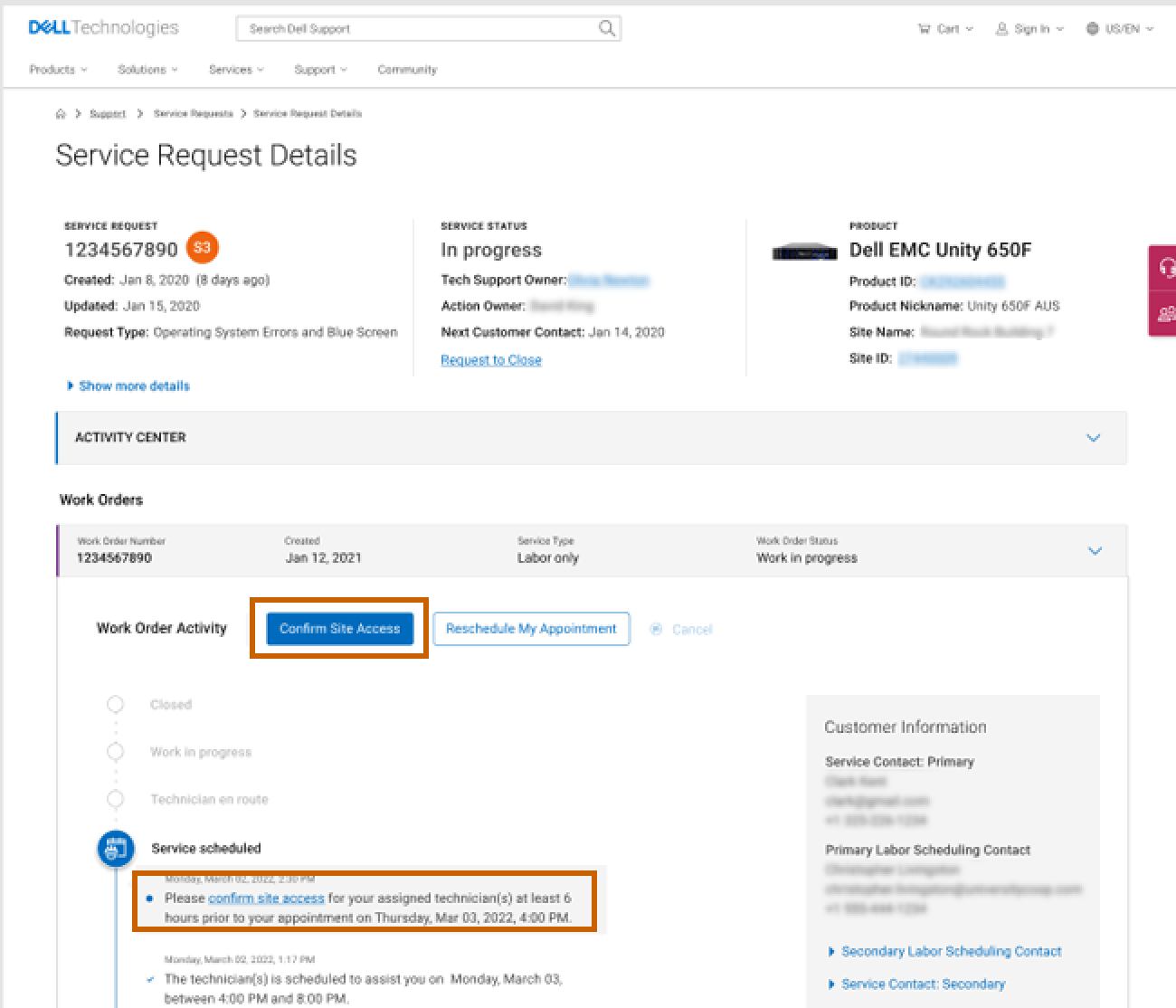Collapse the work order 1234567890 chevron
The height and width of the screenshot is (1008, 1176).
[1095, 551]
